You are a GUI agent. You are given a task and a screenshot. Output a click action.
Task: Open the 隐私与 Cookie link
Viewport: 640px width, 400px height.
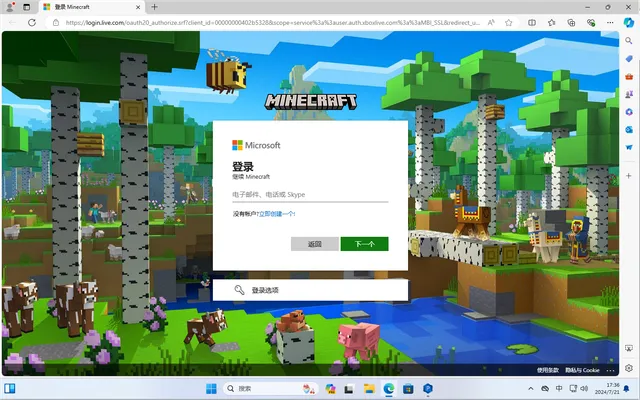[582, 370]
